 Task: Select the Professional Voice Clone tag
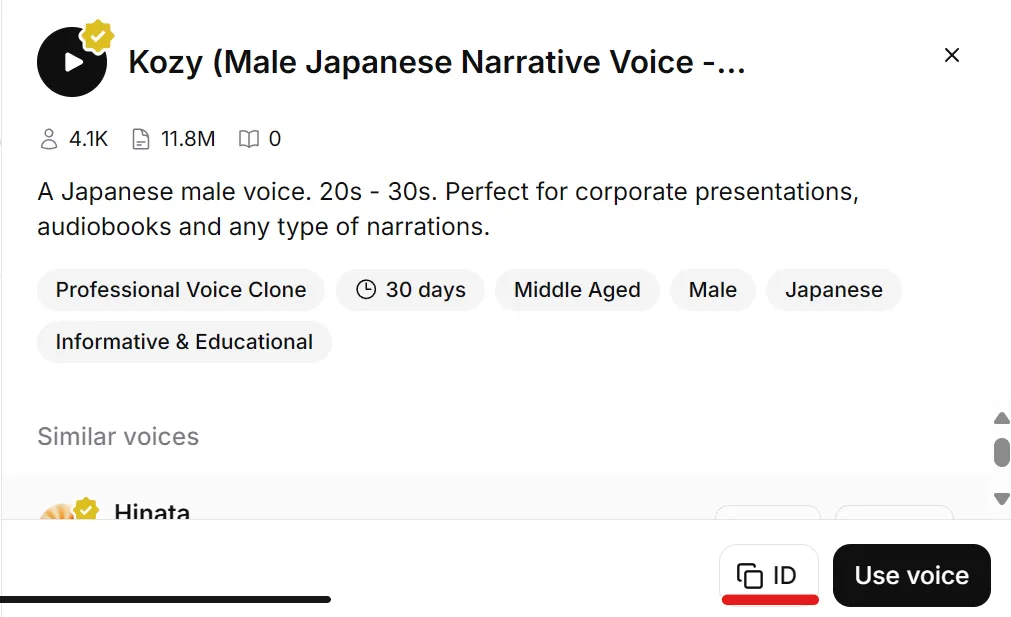(181, 290)
